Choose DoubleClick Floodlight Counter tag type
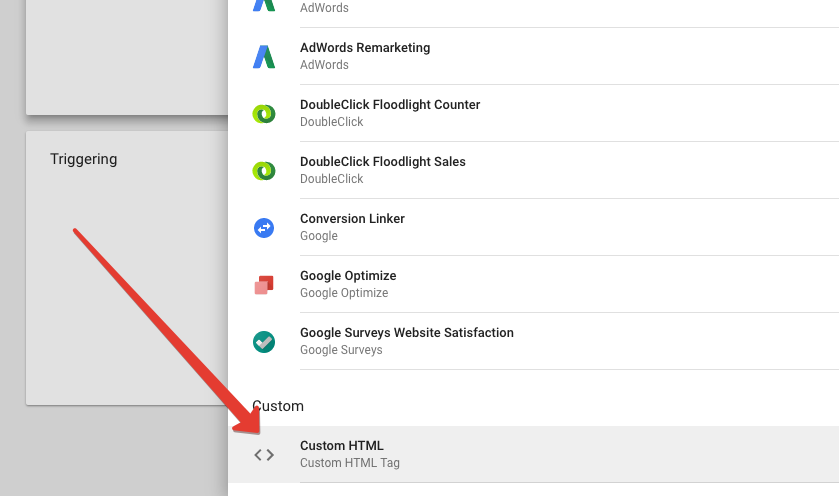The image size is (839, 496). click(x=533, y=113)
